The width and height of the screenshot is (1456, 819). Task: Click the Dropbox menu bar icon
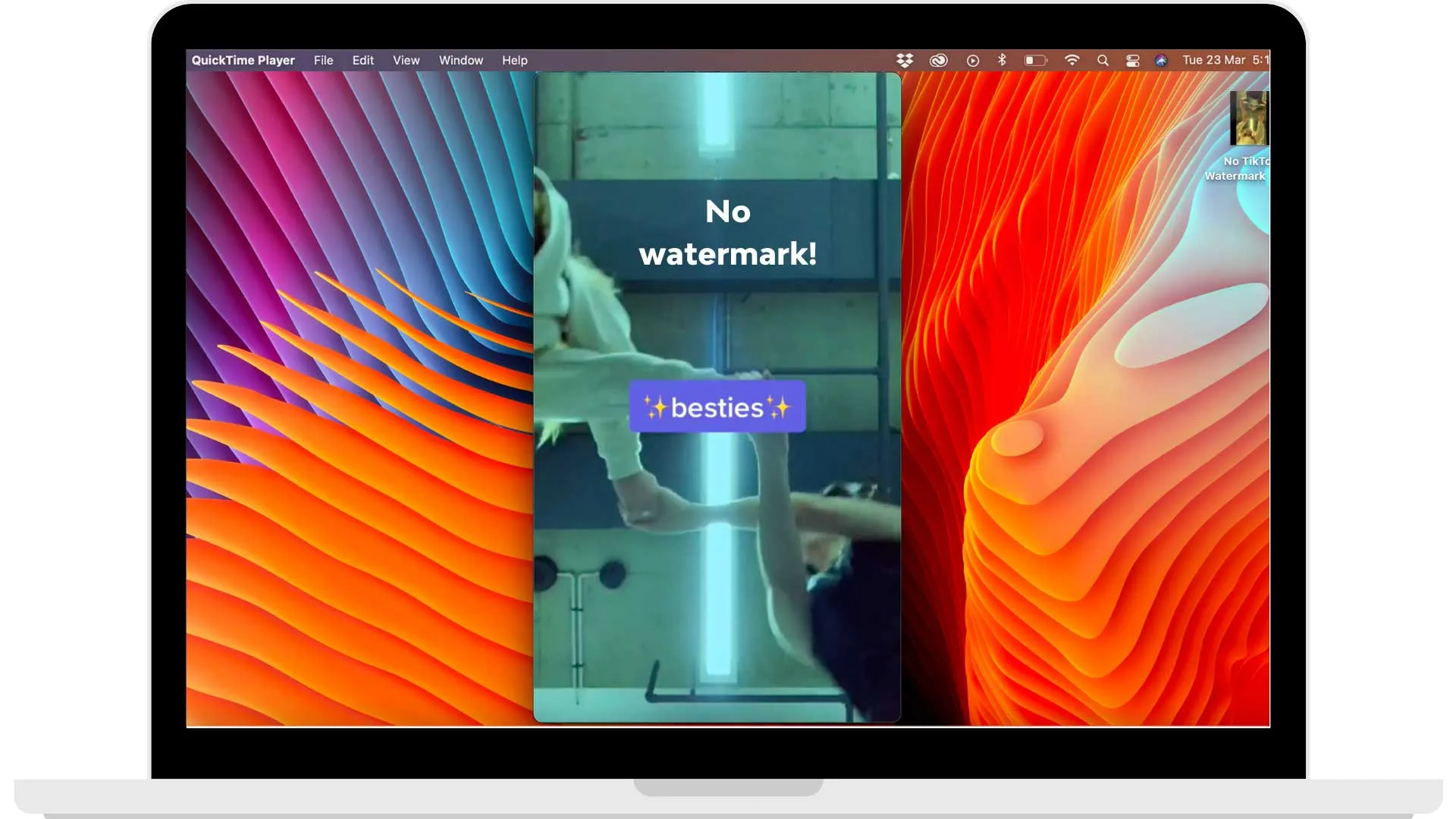[905, 61]
